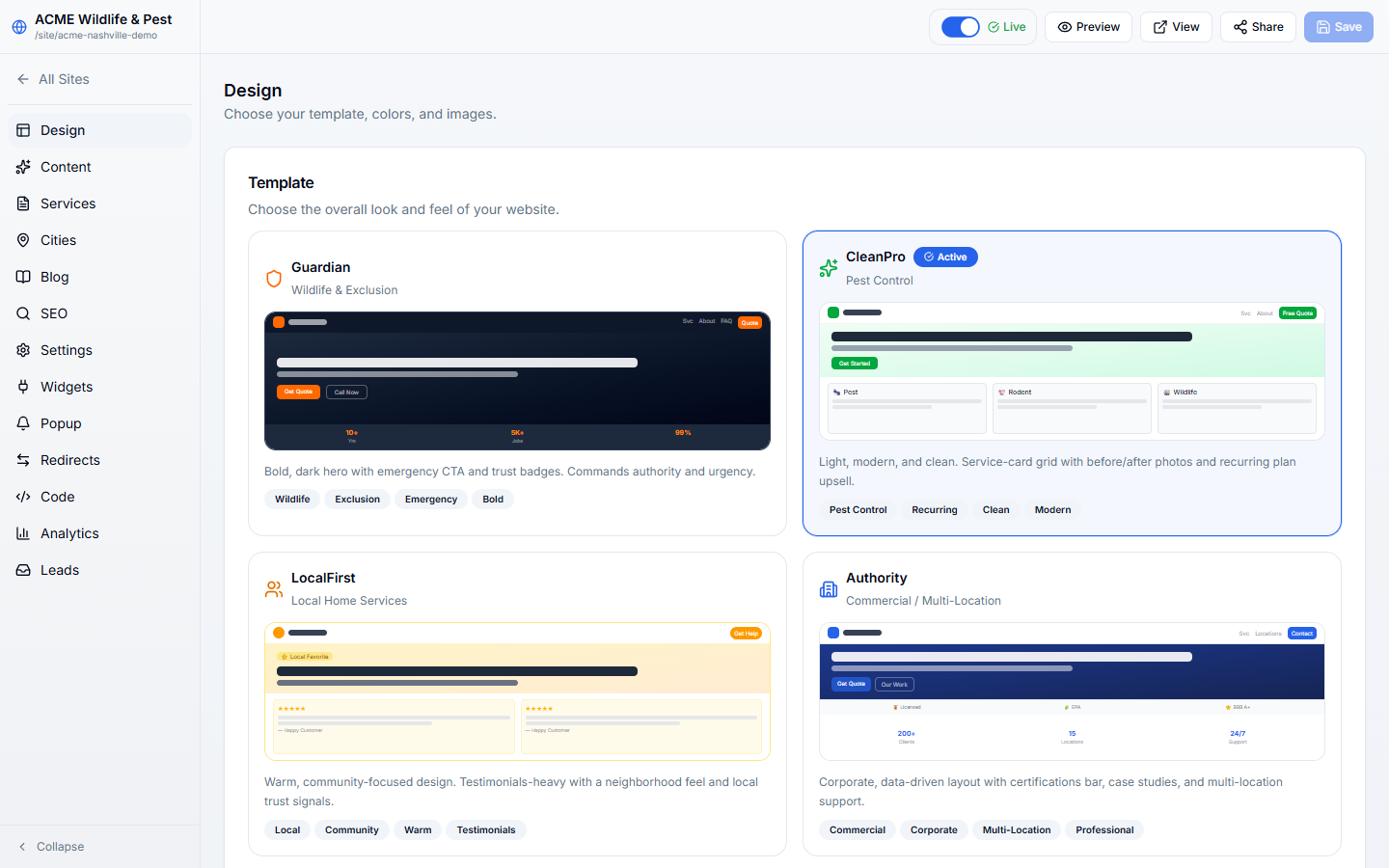Click the Preview button
Screen dimensions: 1389x868
click(x=1088, y=27)
